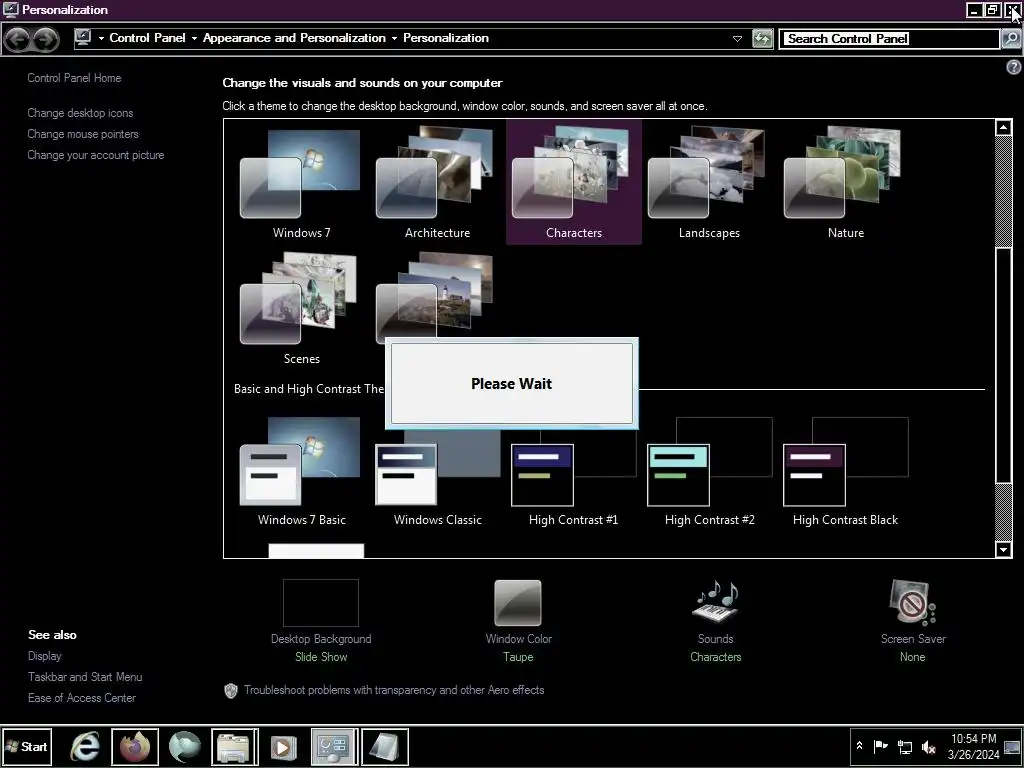Click Troubleshoot problems with transparency link
1024x768 pixels.
pos(394,690)
